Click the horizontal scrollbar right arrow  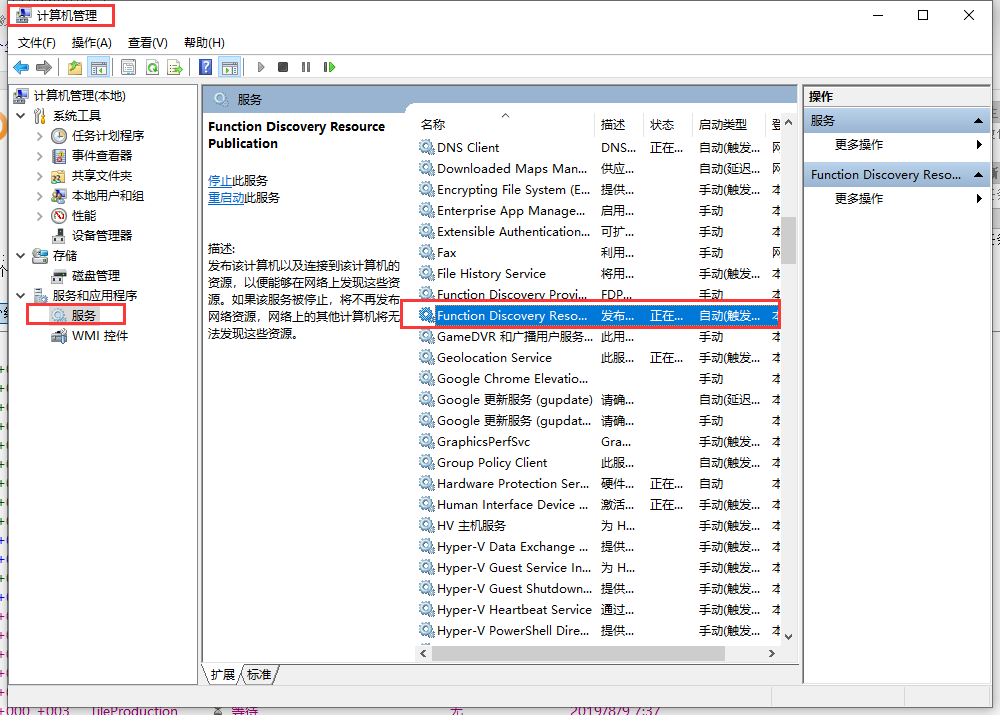tap(771, 653)
